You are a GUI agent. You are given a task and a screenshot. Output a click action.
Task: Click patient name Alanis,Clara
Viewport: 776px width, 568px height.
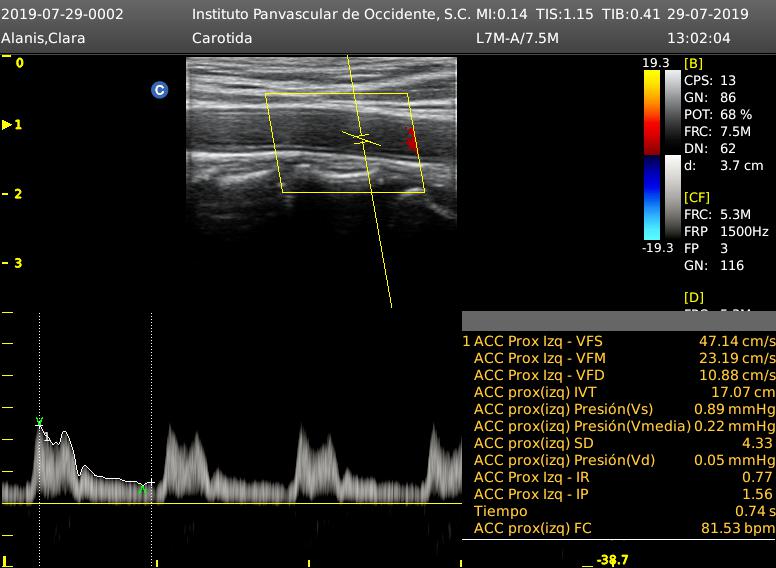43,38
